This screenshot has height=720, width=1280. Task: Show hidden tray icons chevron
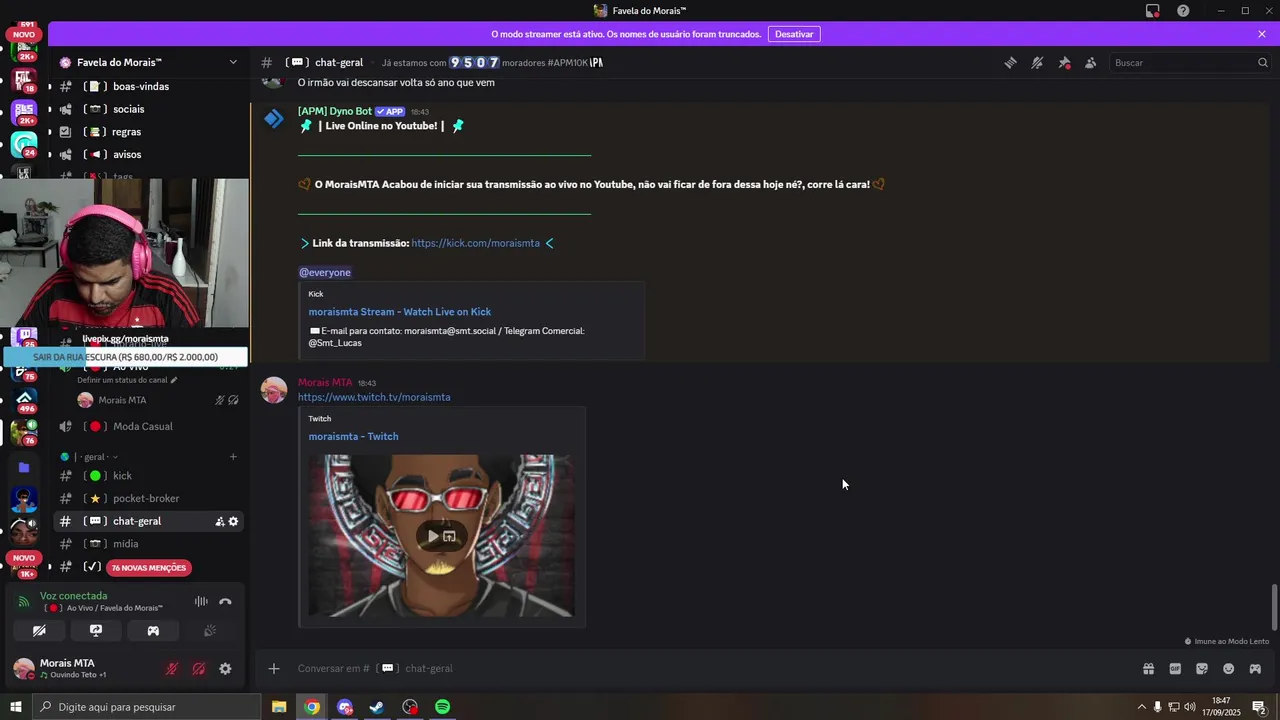coord(1141,707)
